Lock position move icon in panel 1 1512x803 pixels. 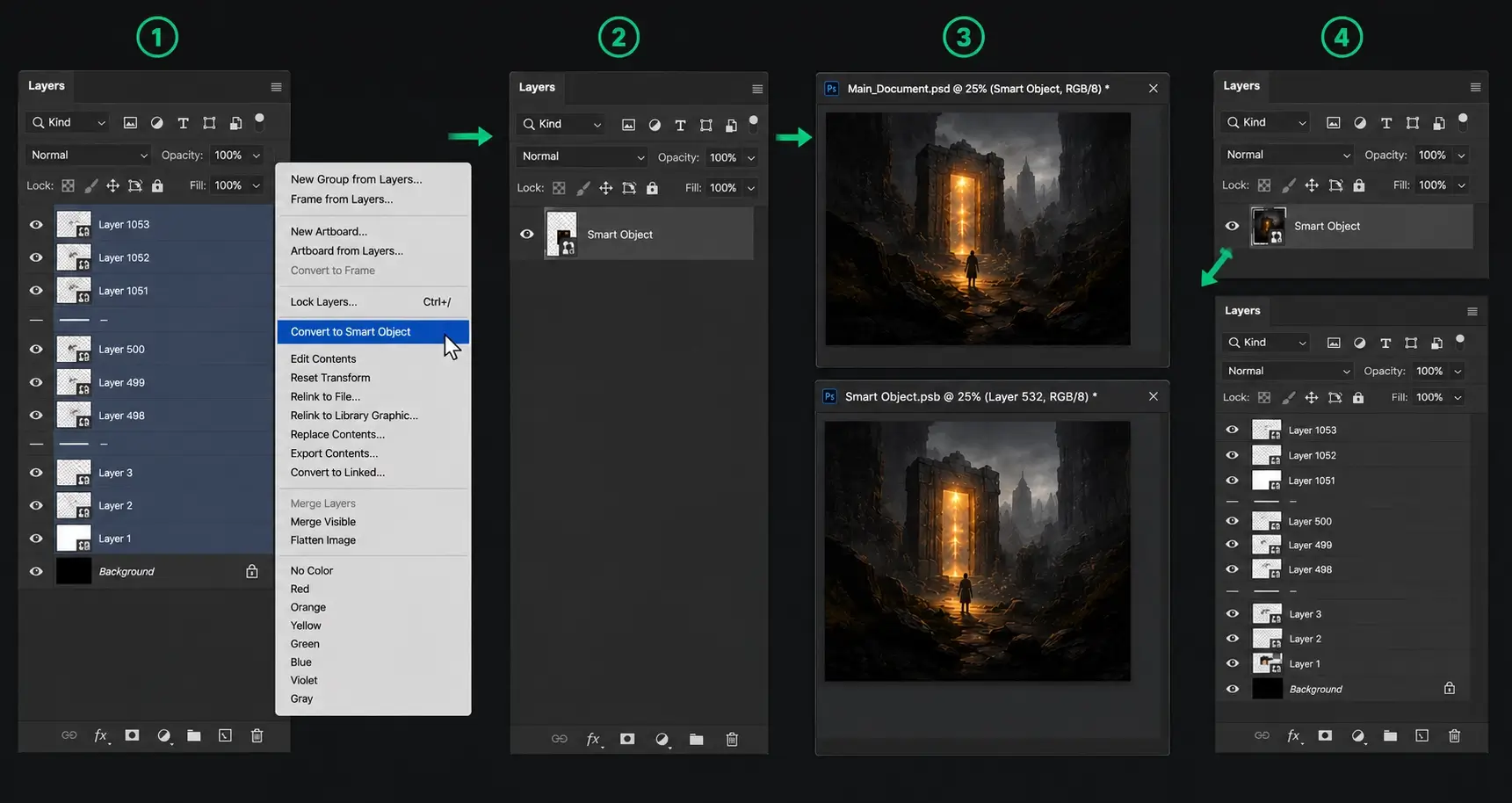tap(112, 185)
